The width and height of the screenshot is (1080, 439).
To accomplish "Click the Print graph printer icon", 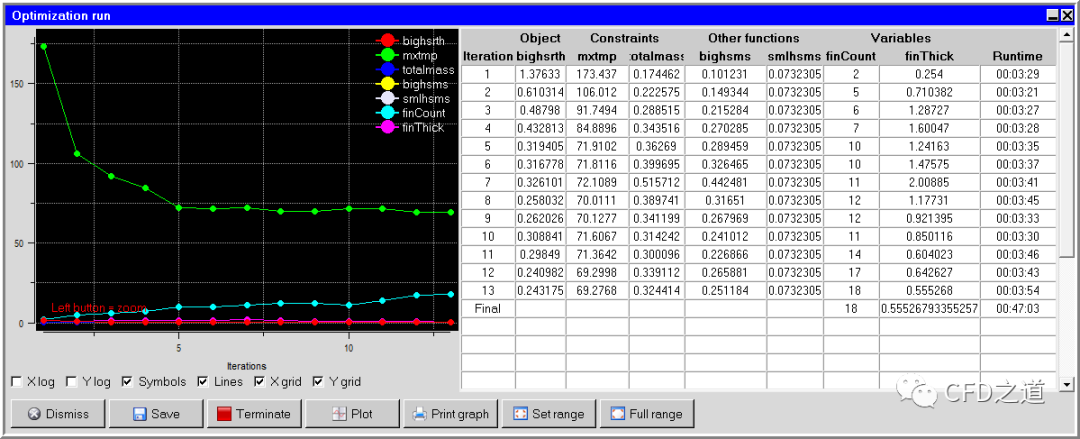I will pos(420,414).
